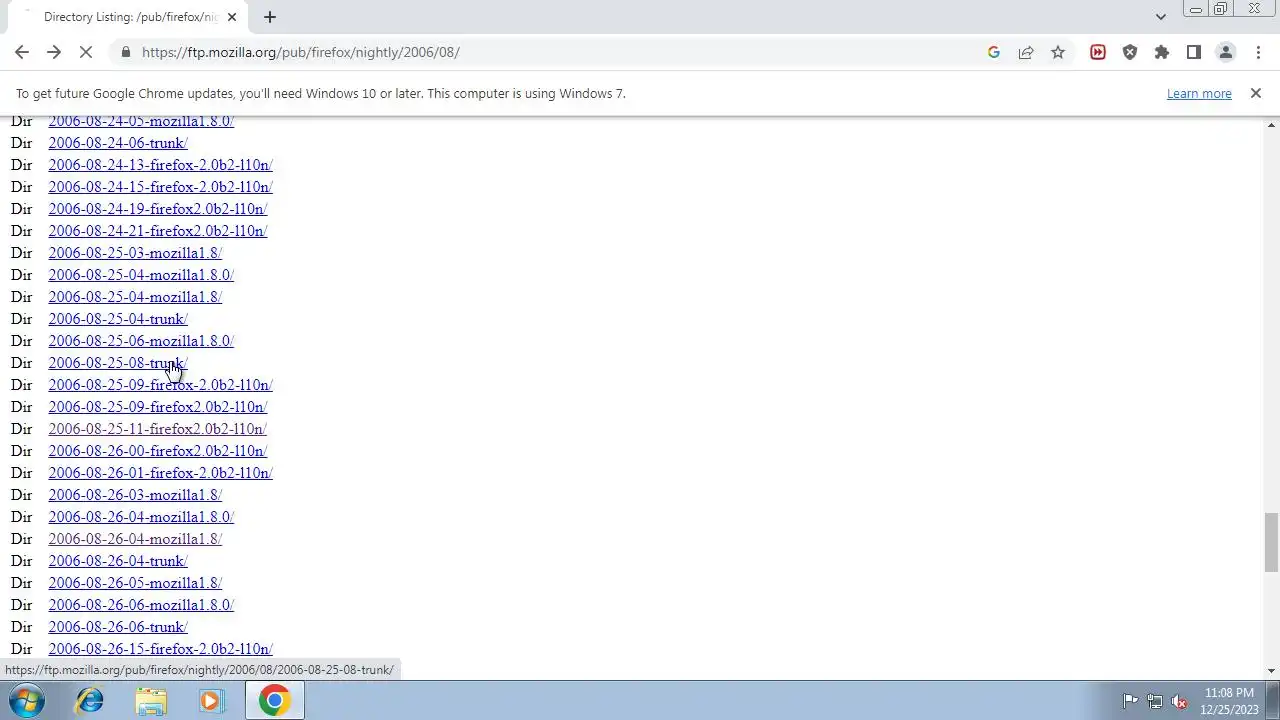
Task: Open 2006-08-26-06-trunk/ directory
Action: click(118, 627)
